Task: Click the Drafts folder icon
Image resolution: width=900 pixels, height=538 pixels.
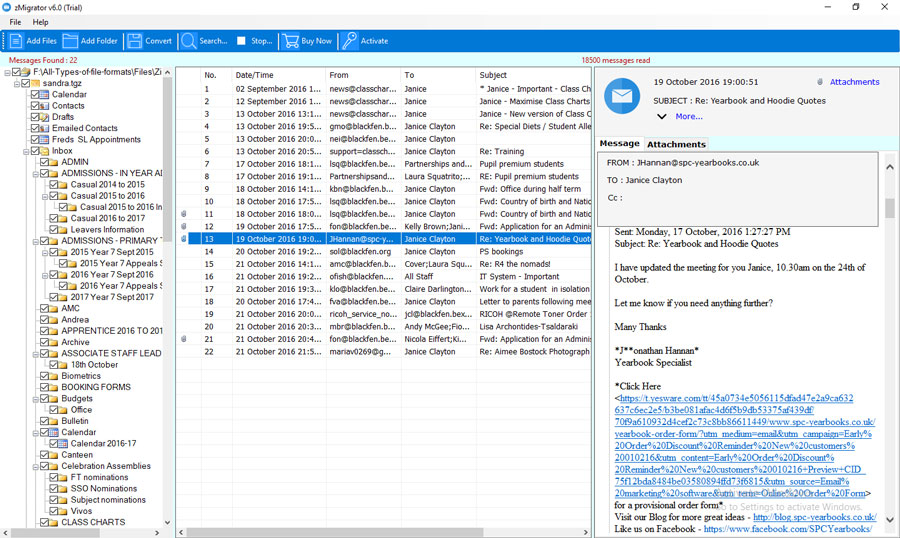Action: click(44, 117)
